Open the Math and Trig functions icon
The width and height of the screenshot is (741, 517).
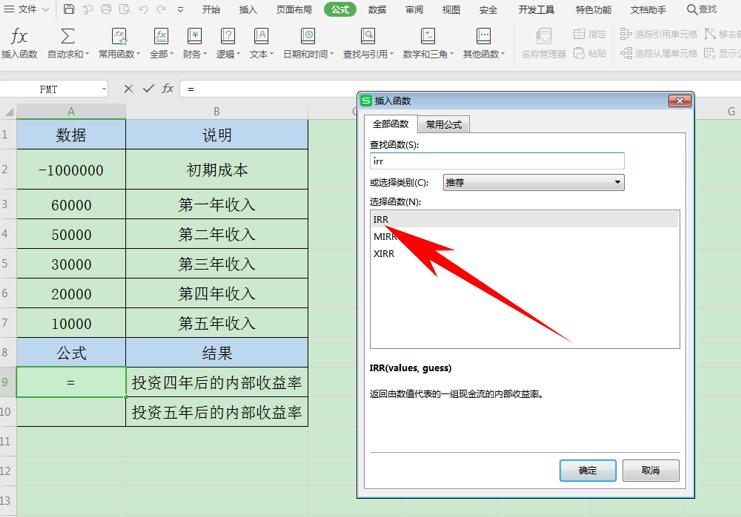pos(428,36)
